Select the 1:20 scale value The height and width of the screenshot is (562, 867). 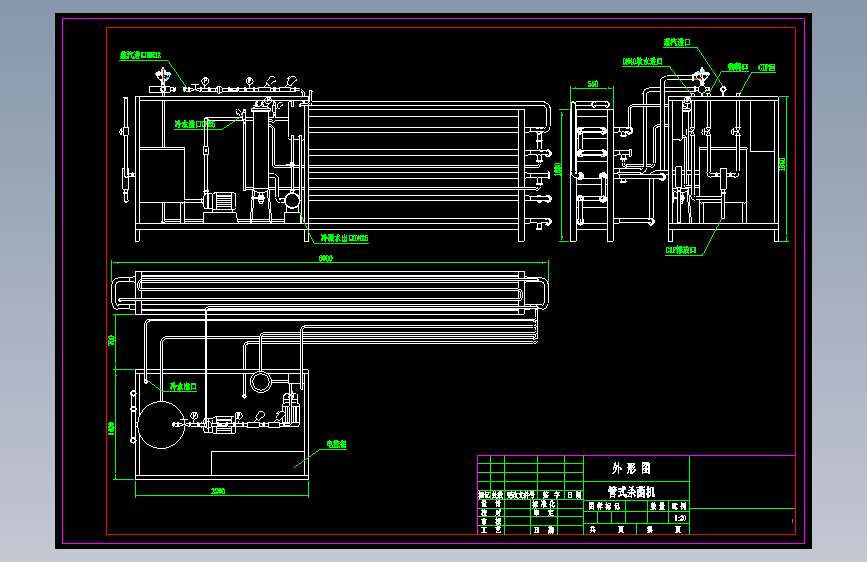(x=680, y=518)
